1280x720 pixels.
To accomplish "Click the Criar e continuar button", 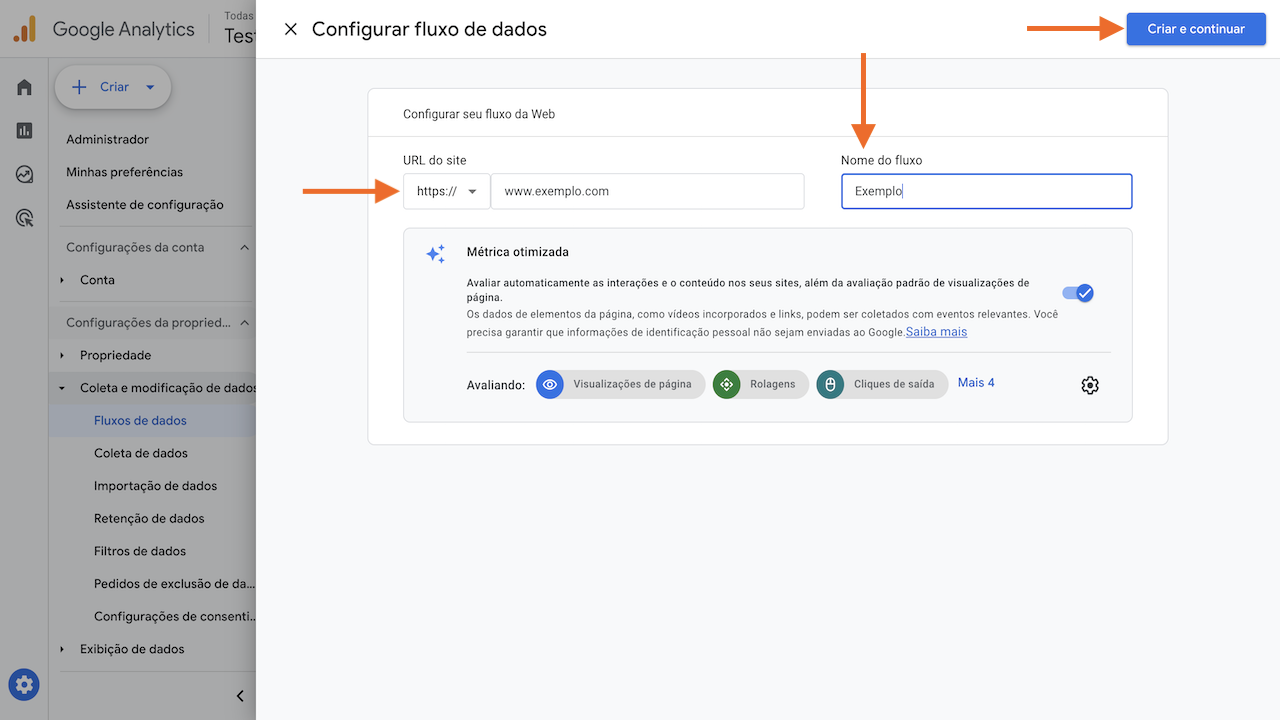I will 1196,29.
